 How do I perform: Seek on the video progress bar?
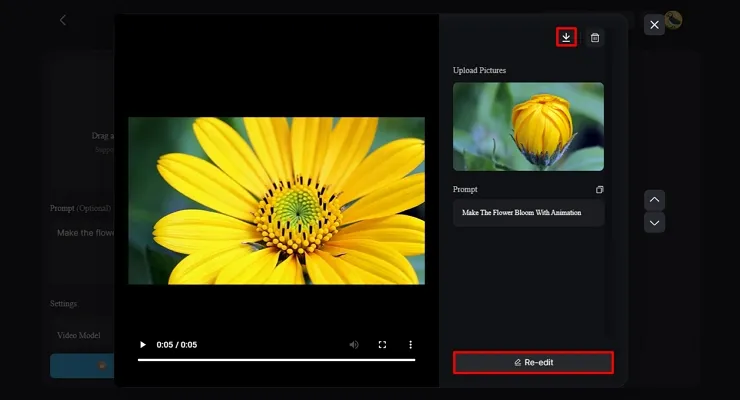tap(276, 359)
